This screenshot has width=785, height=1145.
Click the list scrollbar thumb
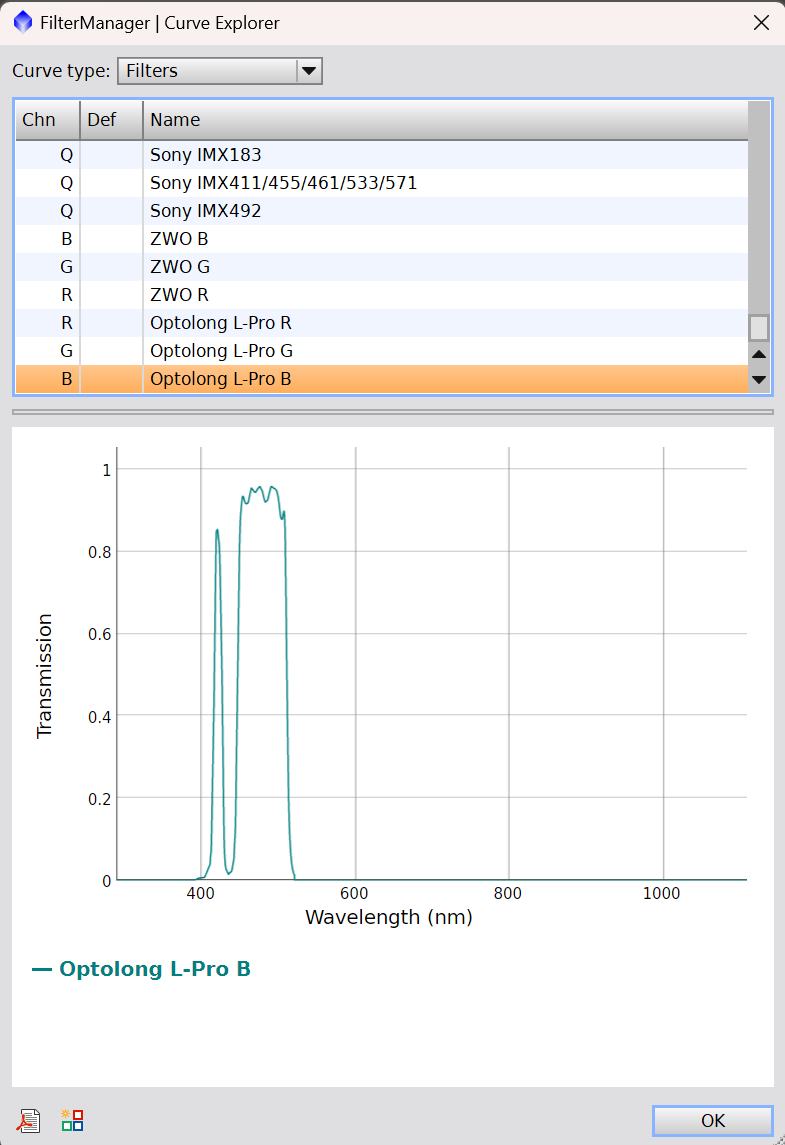tap(759, 328)
